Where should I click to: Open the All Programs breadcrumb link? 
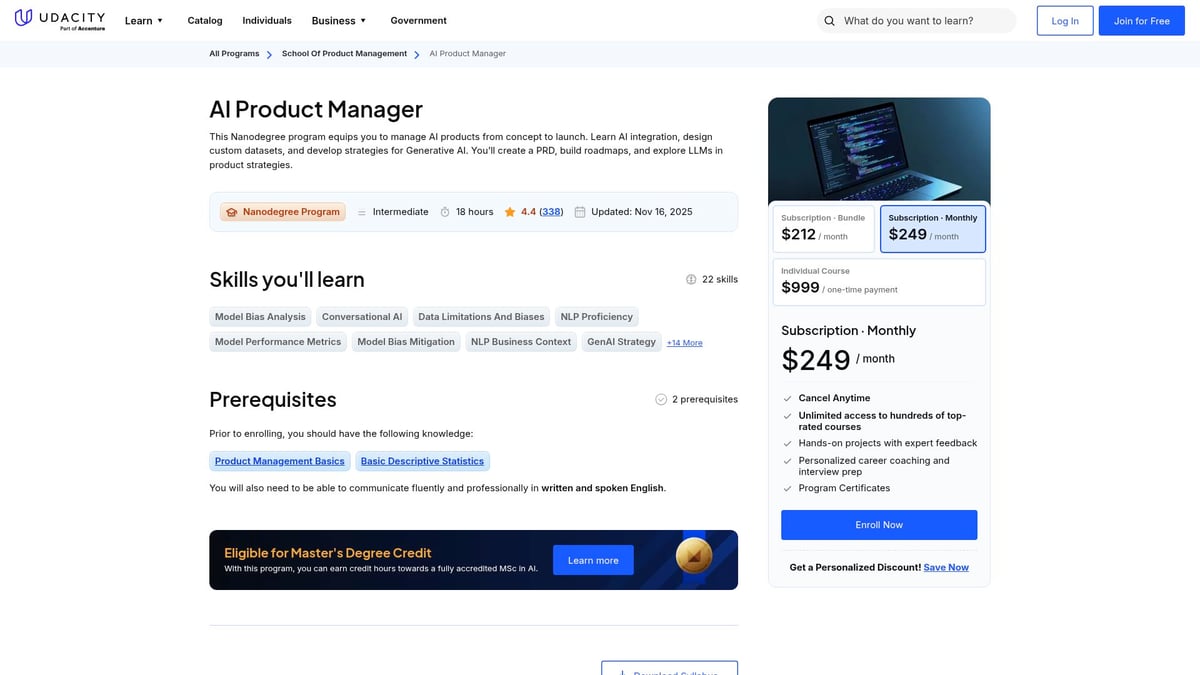click(234, 54)
